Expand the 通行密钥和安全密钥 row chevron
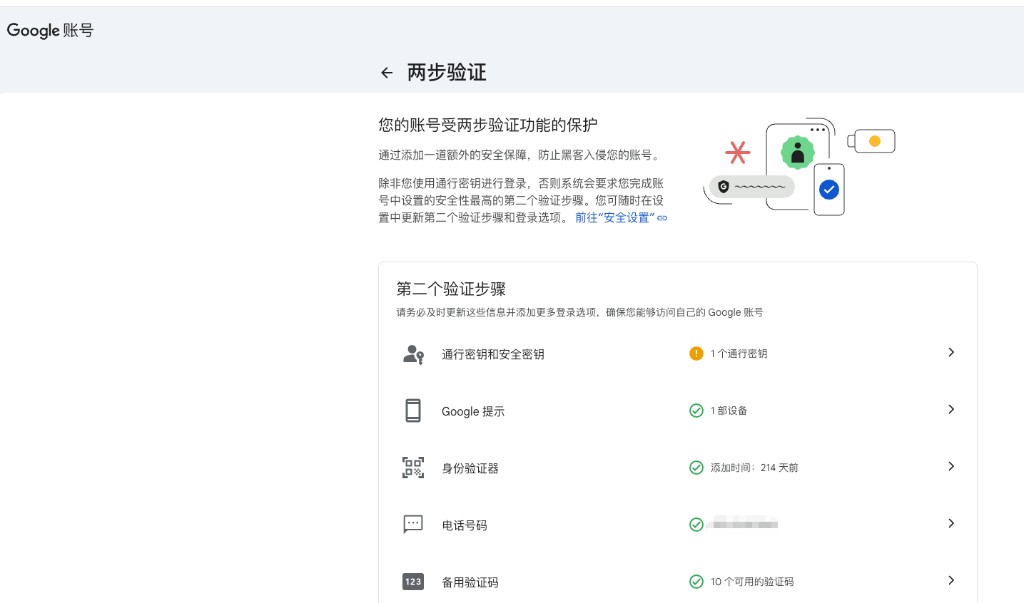1024x603 pixels. 951,352
